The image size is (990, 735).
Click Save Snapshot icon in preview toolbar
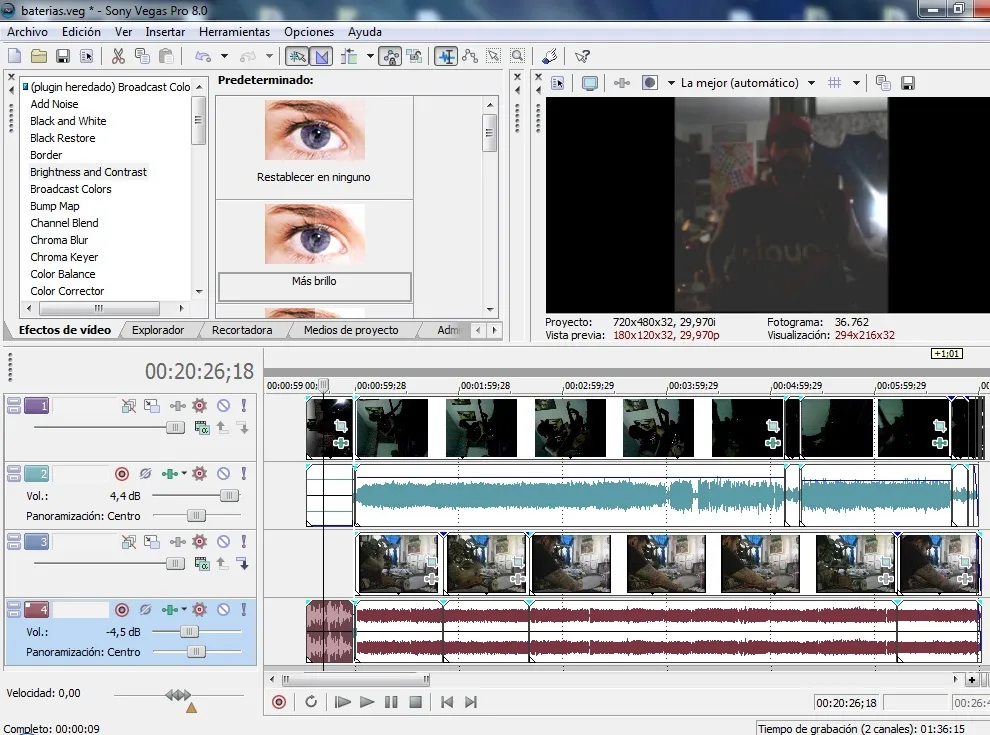[x=908, y=83]
